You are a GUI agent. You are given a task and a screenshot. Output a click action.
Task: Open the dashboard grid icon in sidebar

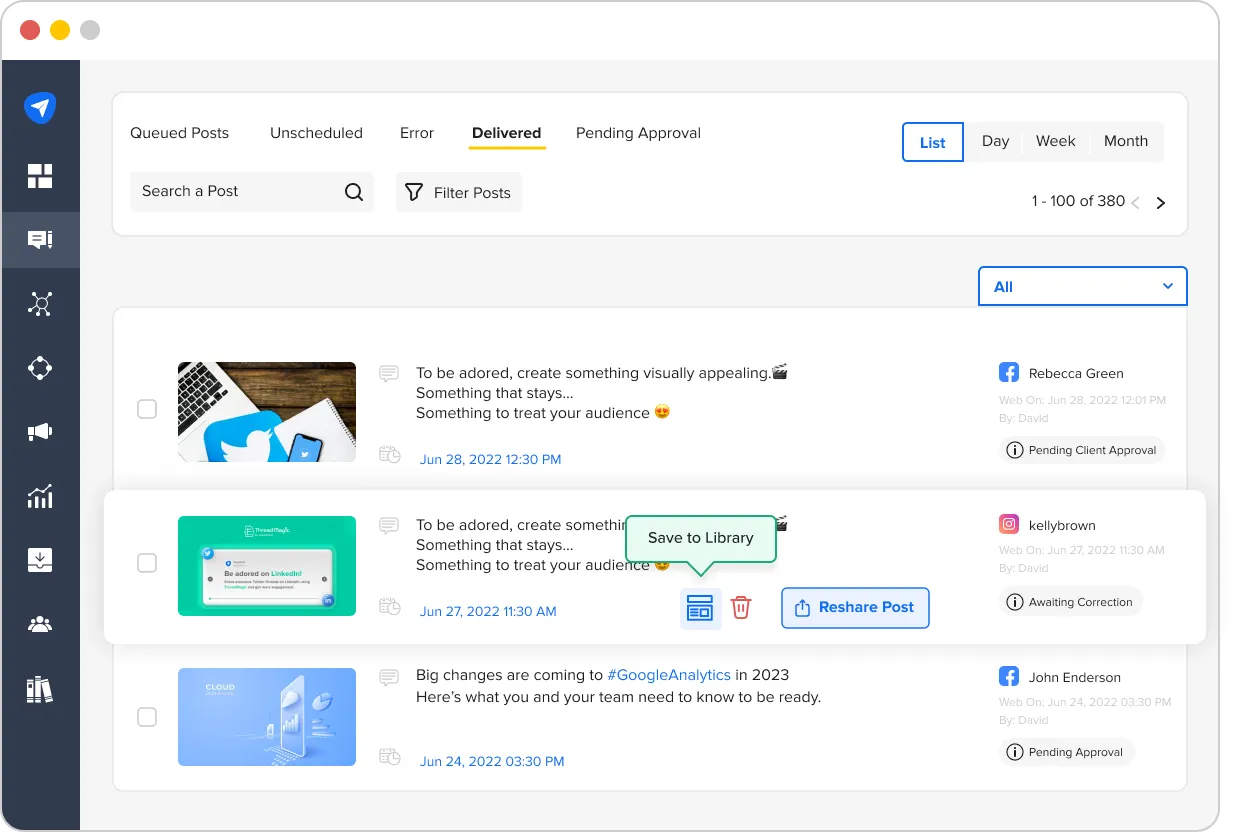click(40, 177)
